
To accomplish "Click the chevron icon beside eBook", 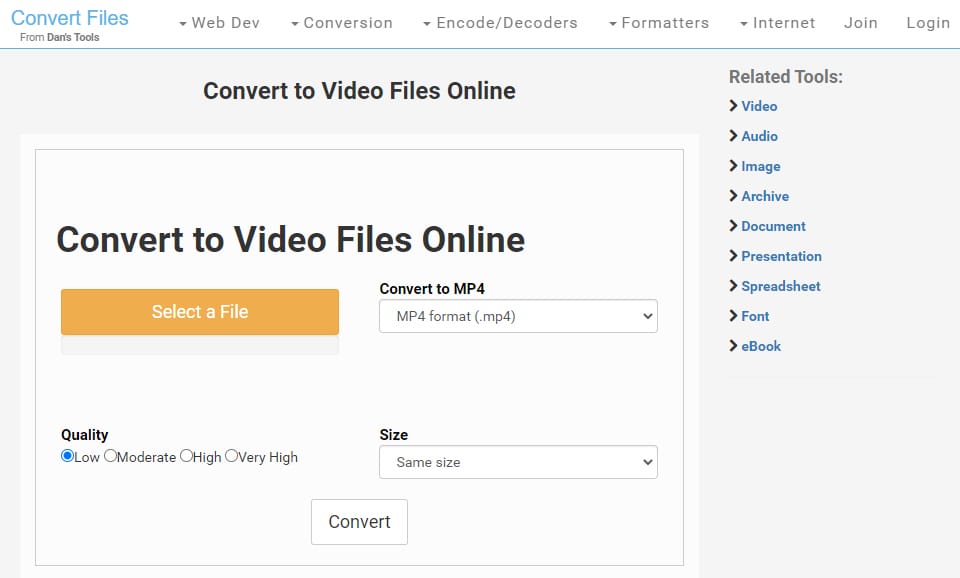I will tap(734, 346).
